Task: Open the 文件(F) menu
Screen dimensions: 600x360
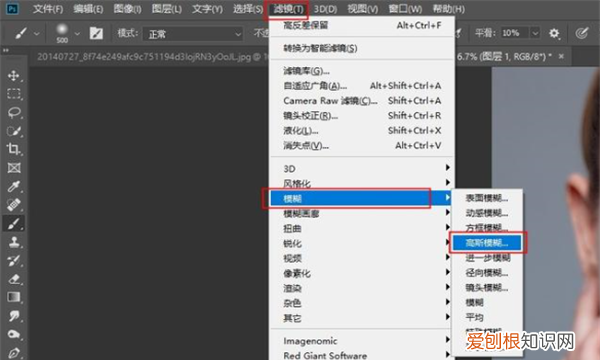Action: coord(48,9)
